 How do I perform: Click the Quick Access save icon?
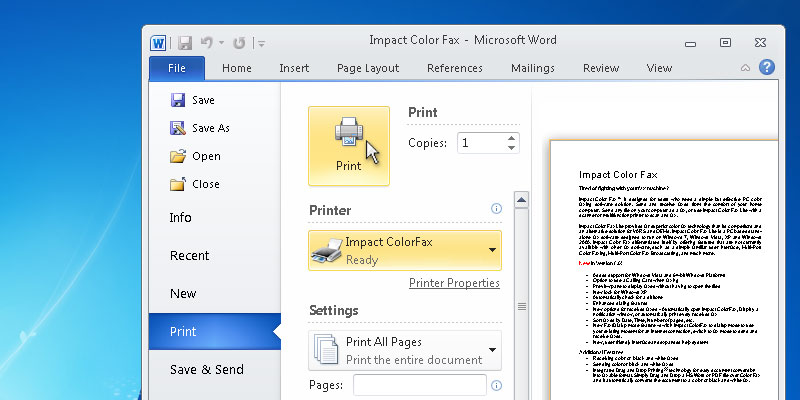[184, 42]
